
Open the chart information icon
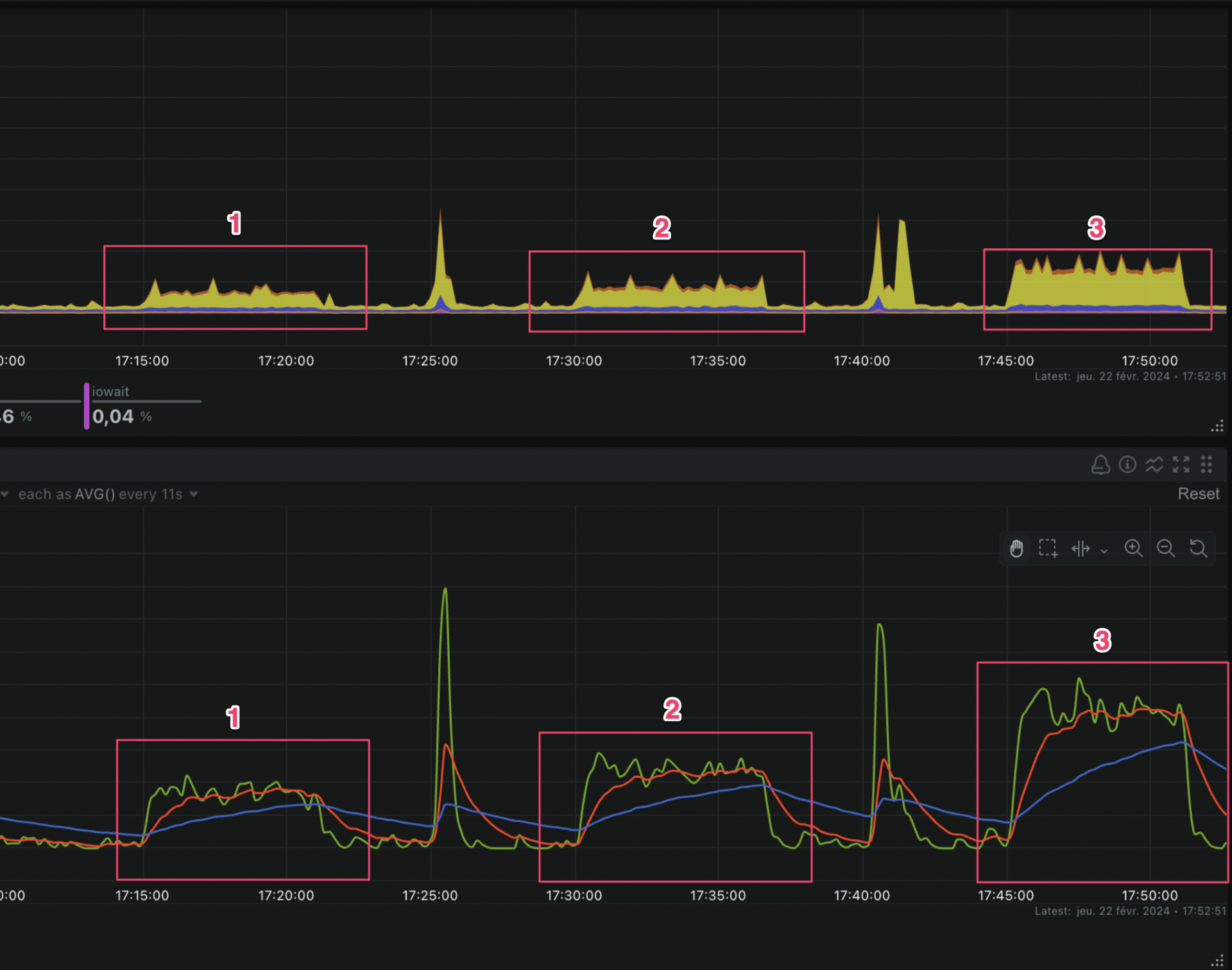1127,464
